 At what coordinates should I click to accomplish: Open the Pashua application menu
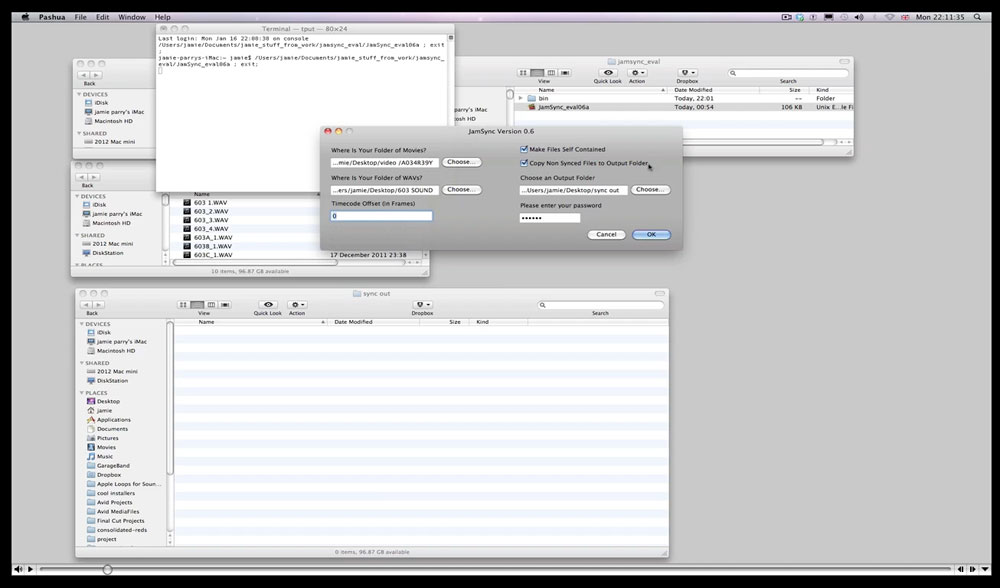[x=52, y=17]
